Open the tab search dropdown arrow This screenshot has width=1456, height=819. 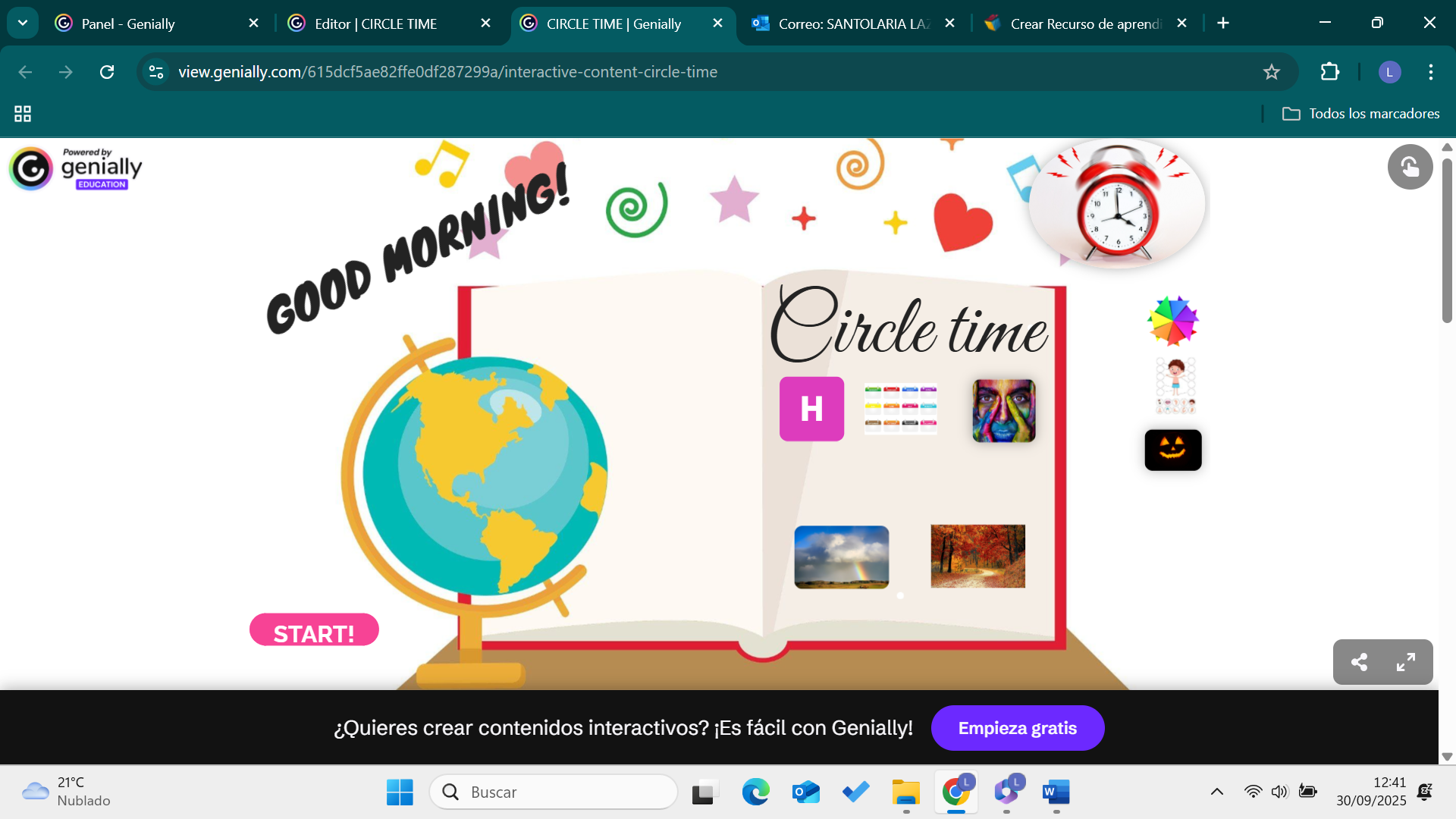[23, 23]
